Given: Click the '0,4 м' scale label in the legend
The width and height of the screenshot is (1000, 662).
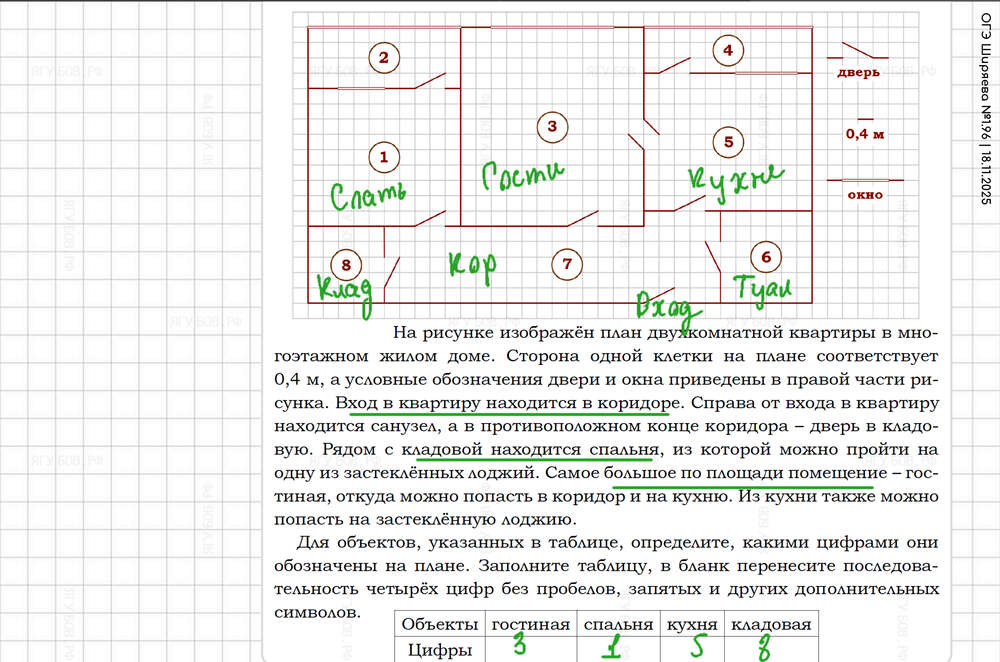Looking at the screenshot, I should coord(865,134).
